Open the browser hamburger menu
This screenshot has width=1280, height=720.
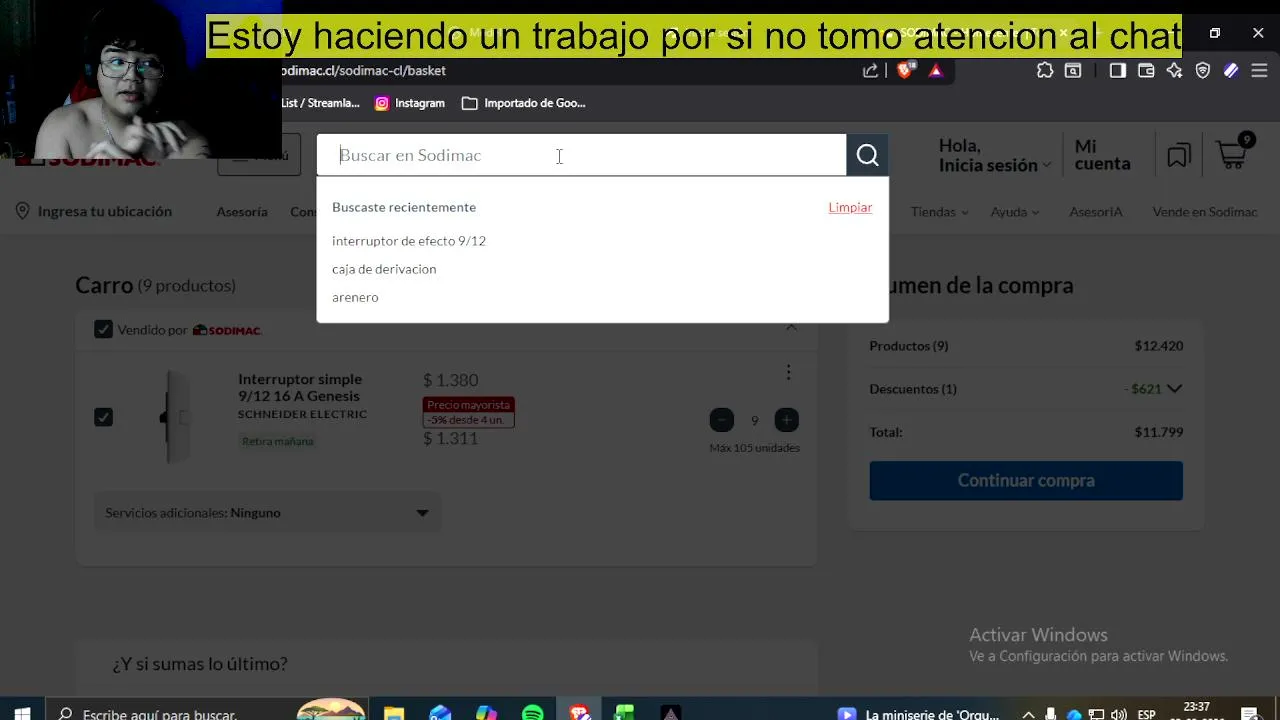(1260, 70)
